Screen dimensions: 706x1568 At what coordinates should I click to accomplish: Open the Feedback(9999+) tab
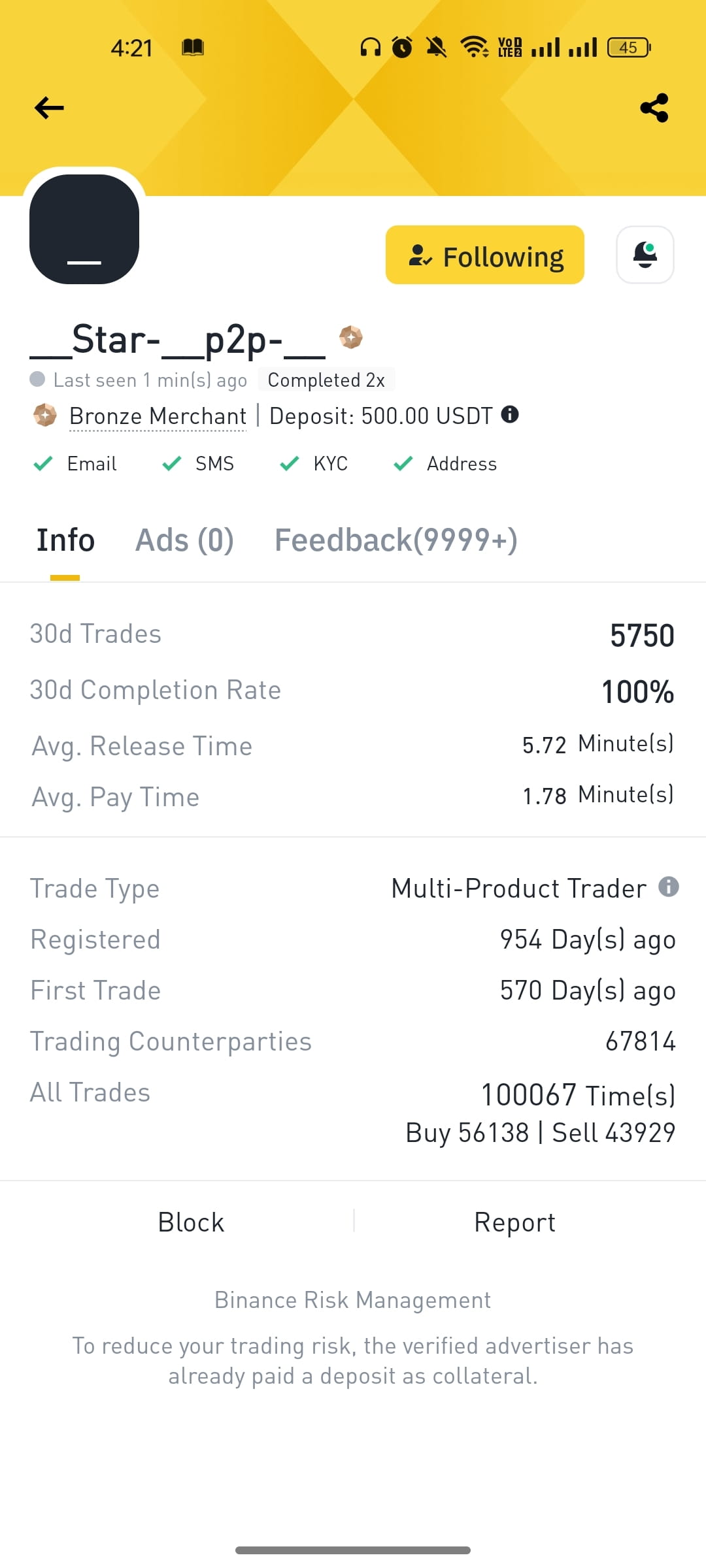tap(396, 540)
